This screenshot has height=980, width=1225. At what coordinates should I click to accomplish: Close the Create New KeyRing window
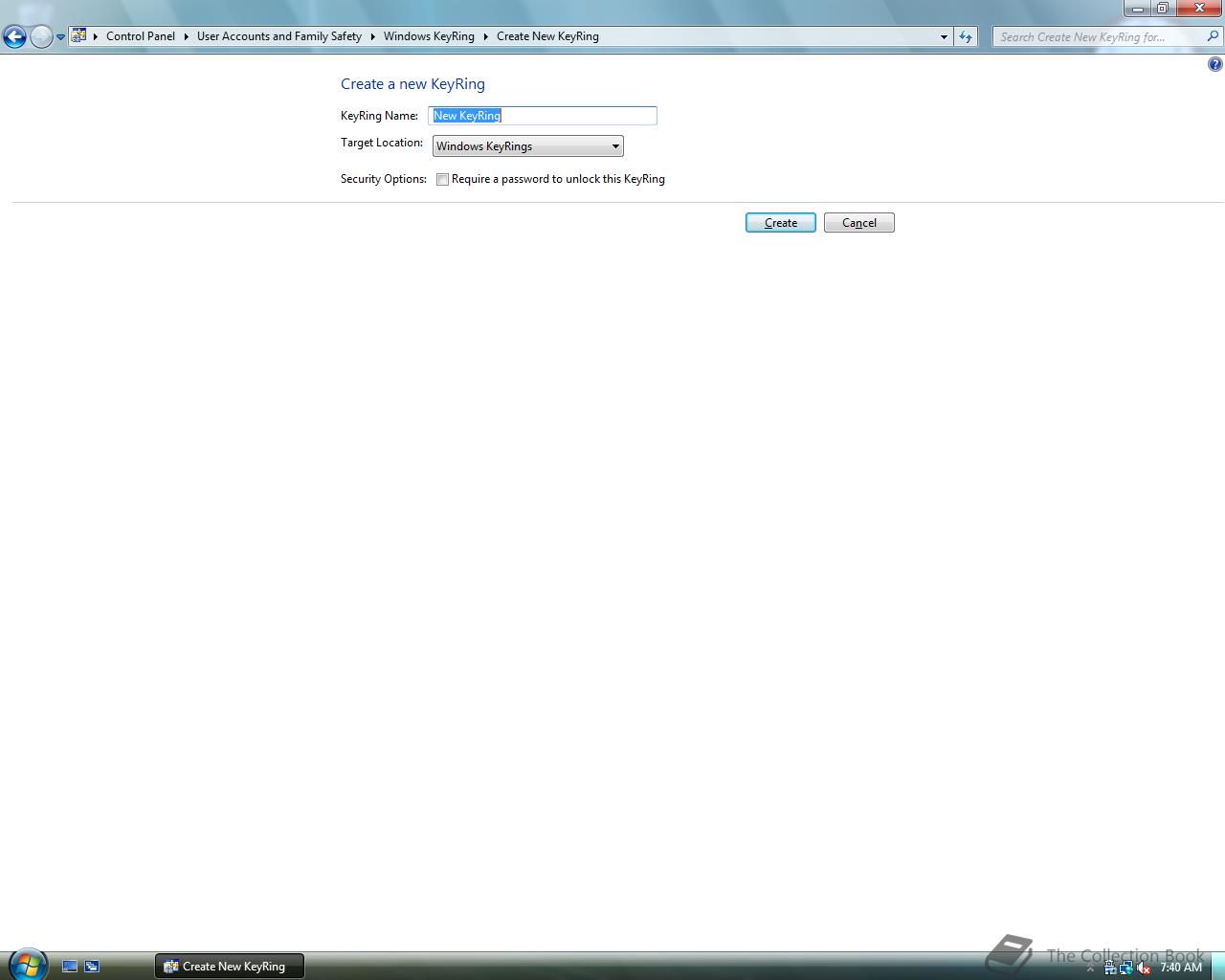[1199, 9]
